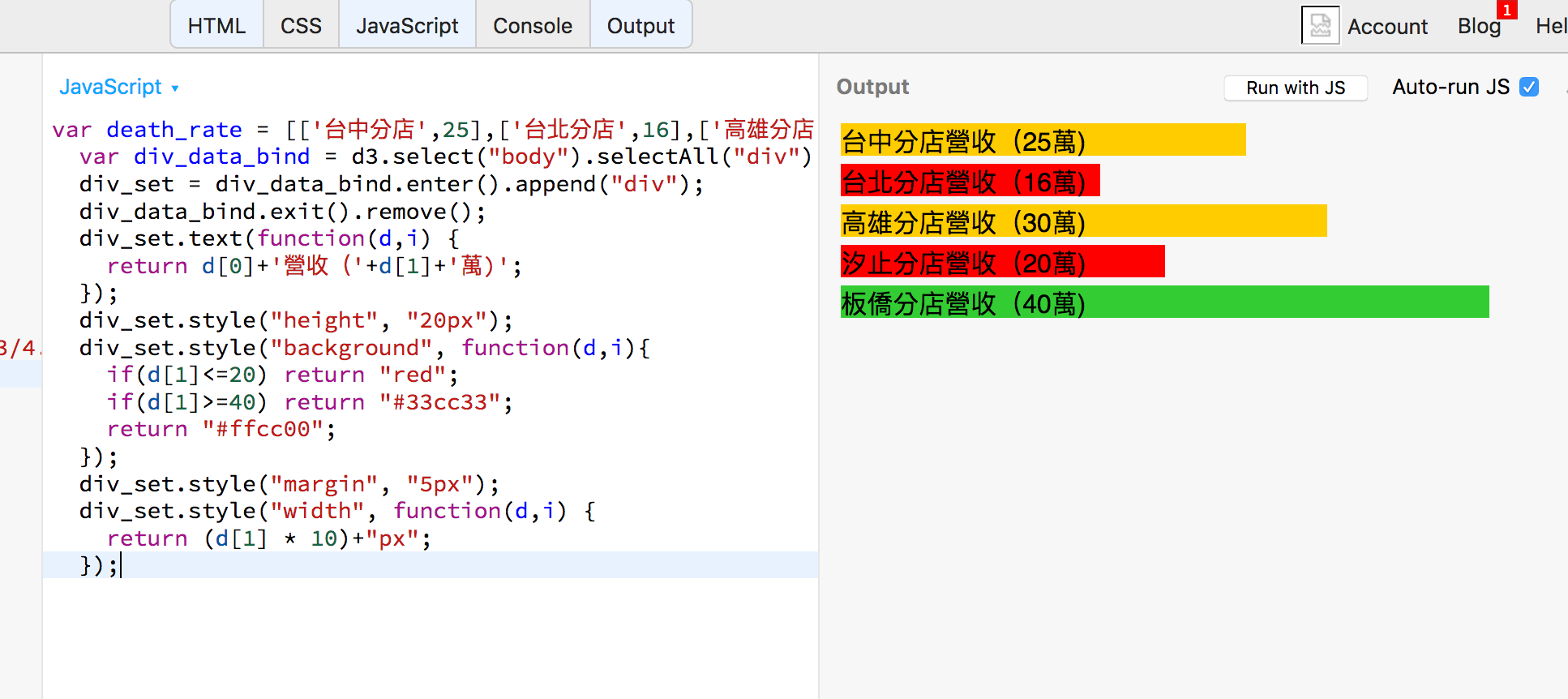Screen dimensions: 1568x699
Task: Disable the Auto-run JS checkbox
Action: tap(1529, 87)
